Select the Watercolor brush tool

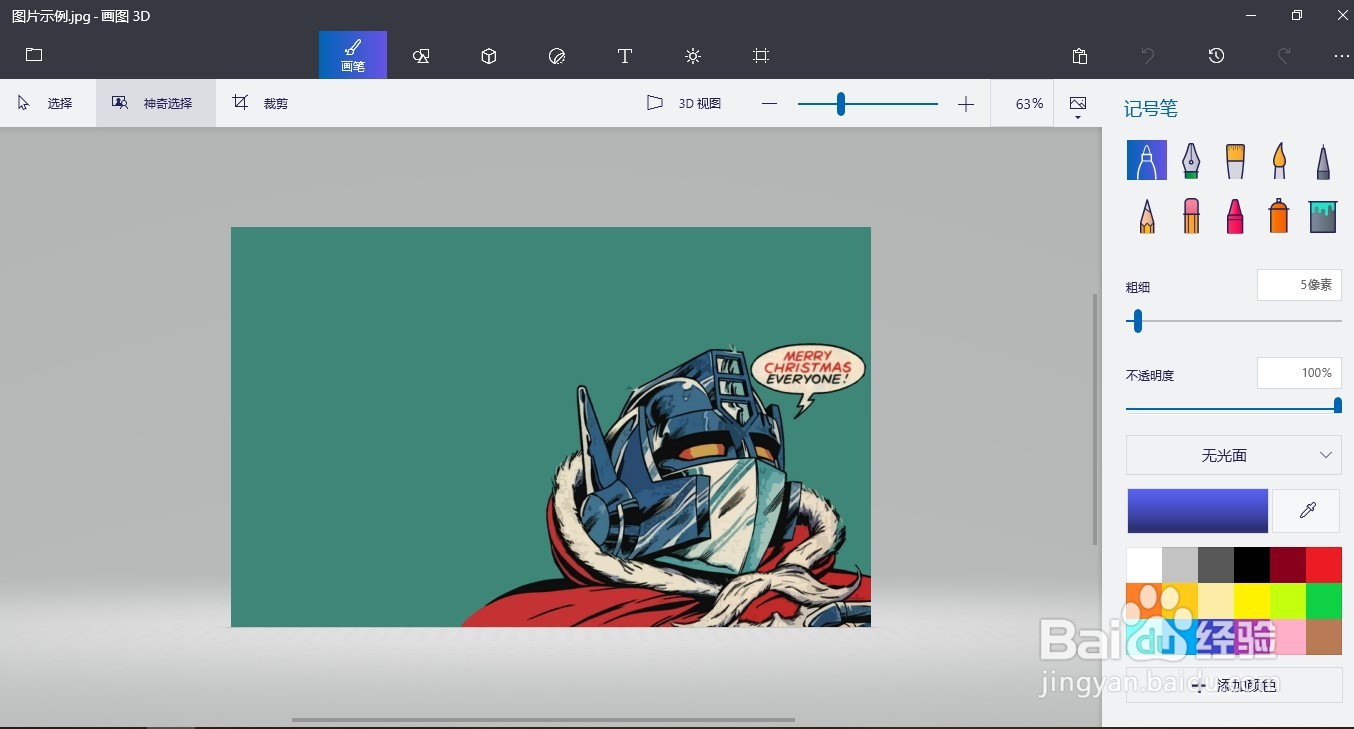coord(1279,160)
